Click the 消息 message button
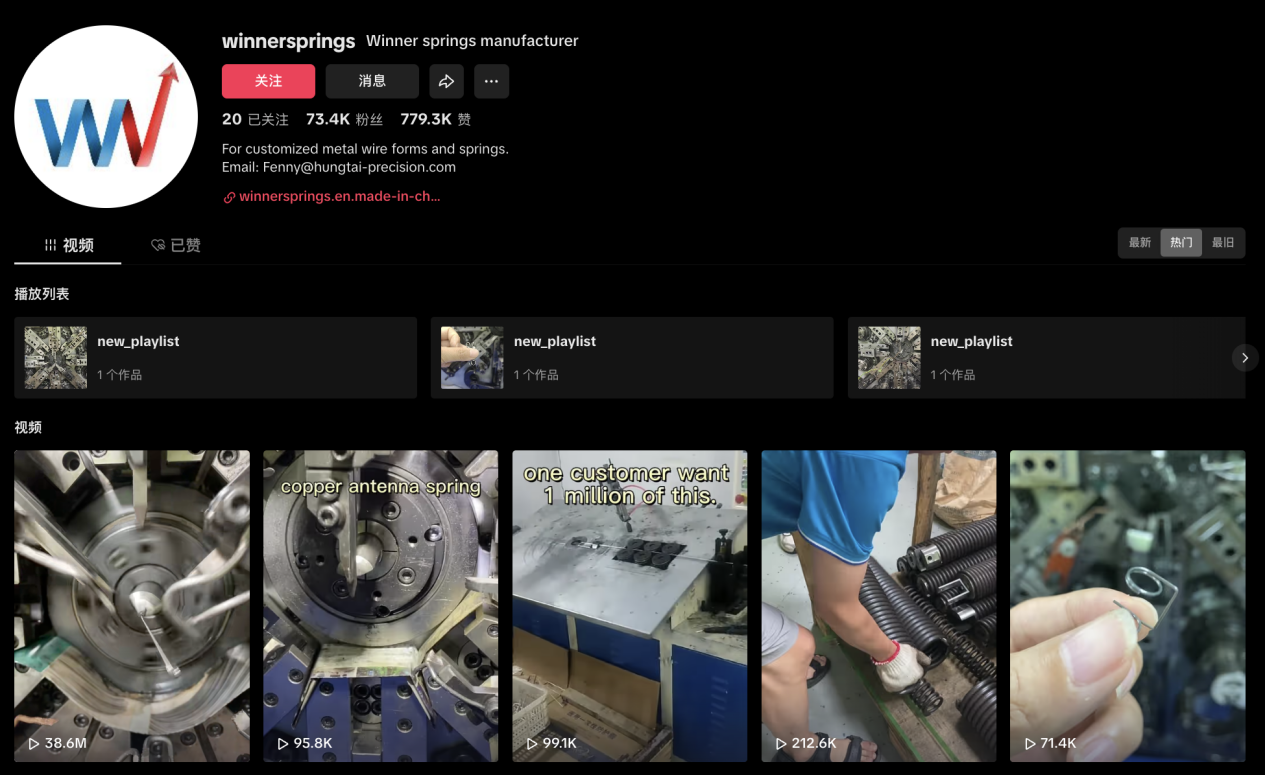 (x=372, y=82)
